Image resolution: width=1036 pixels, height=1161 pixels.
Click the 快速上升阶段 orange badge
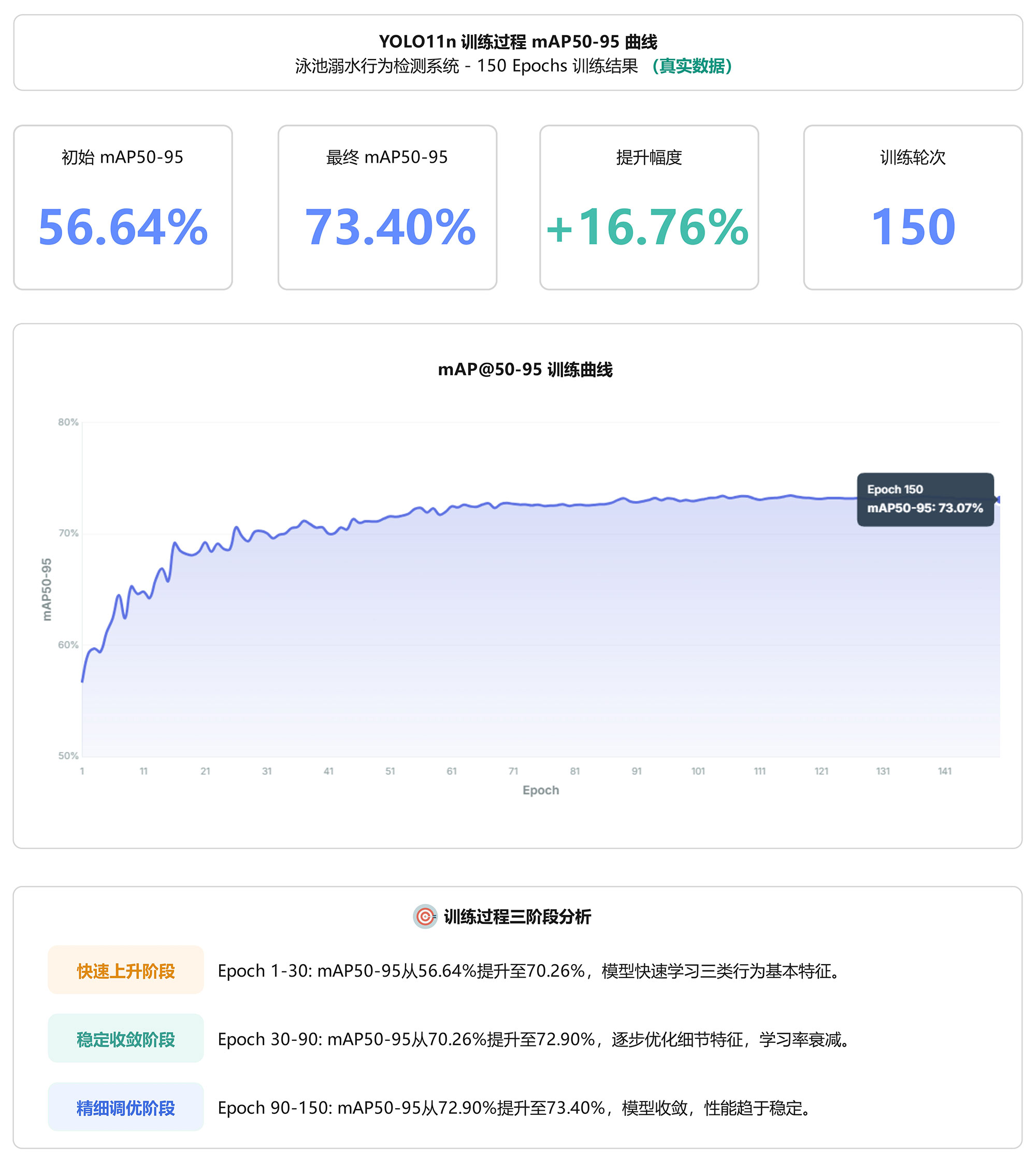click(x=126, y=970)
